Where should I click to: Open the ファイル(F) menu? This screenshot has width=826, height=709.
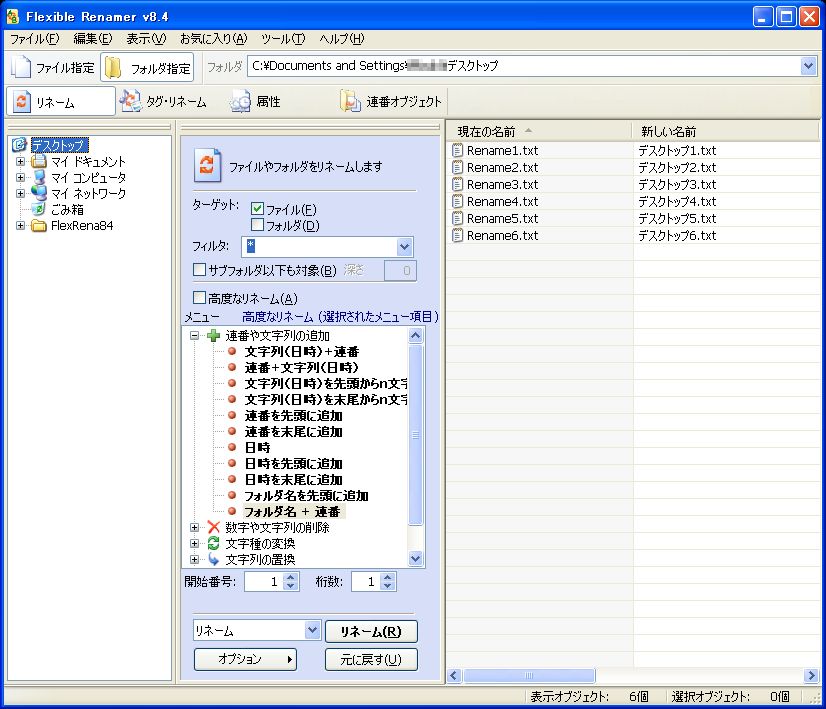35,39
